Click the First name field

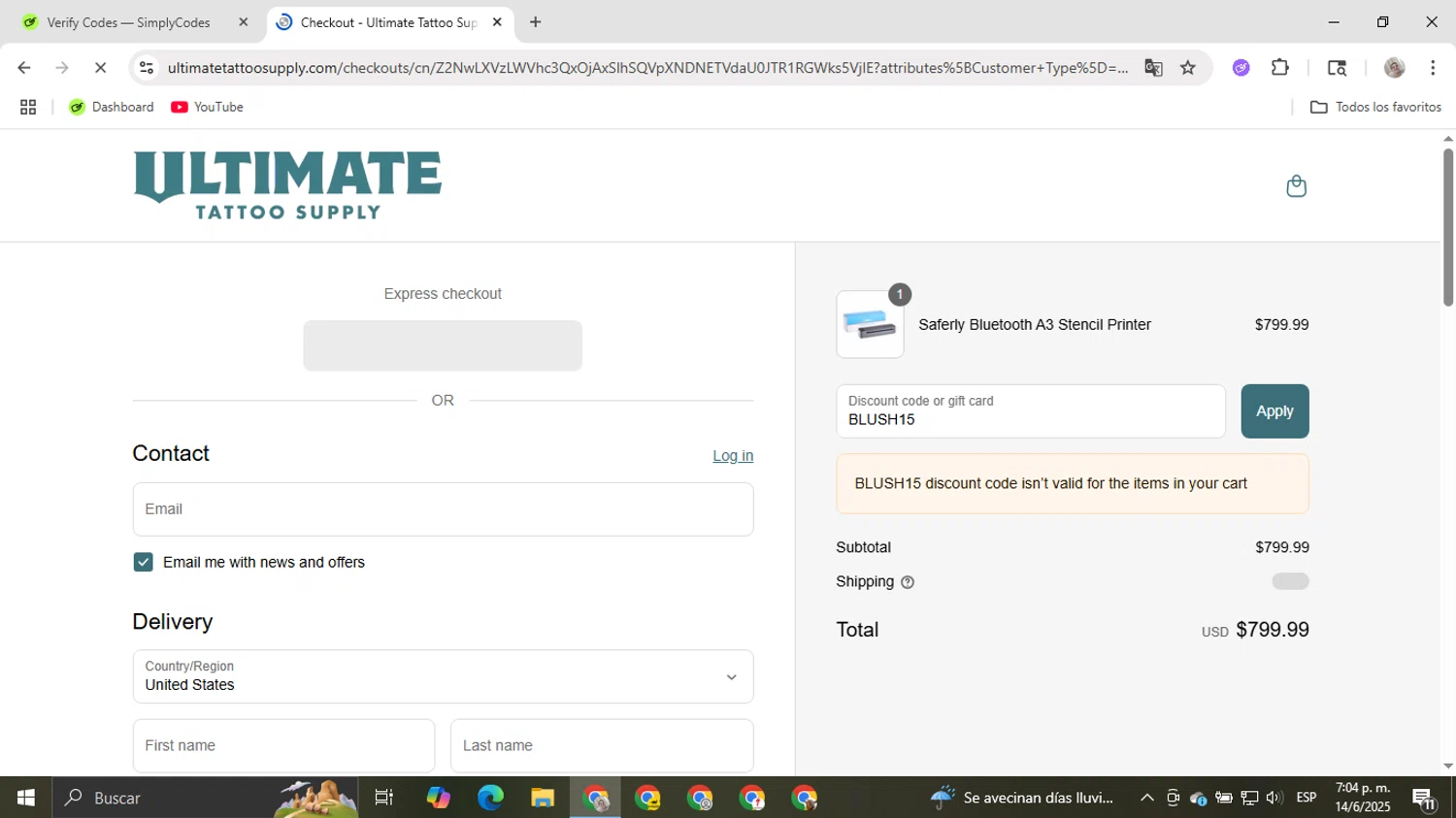pos(283,746)
